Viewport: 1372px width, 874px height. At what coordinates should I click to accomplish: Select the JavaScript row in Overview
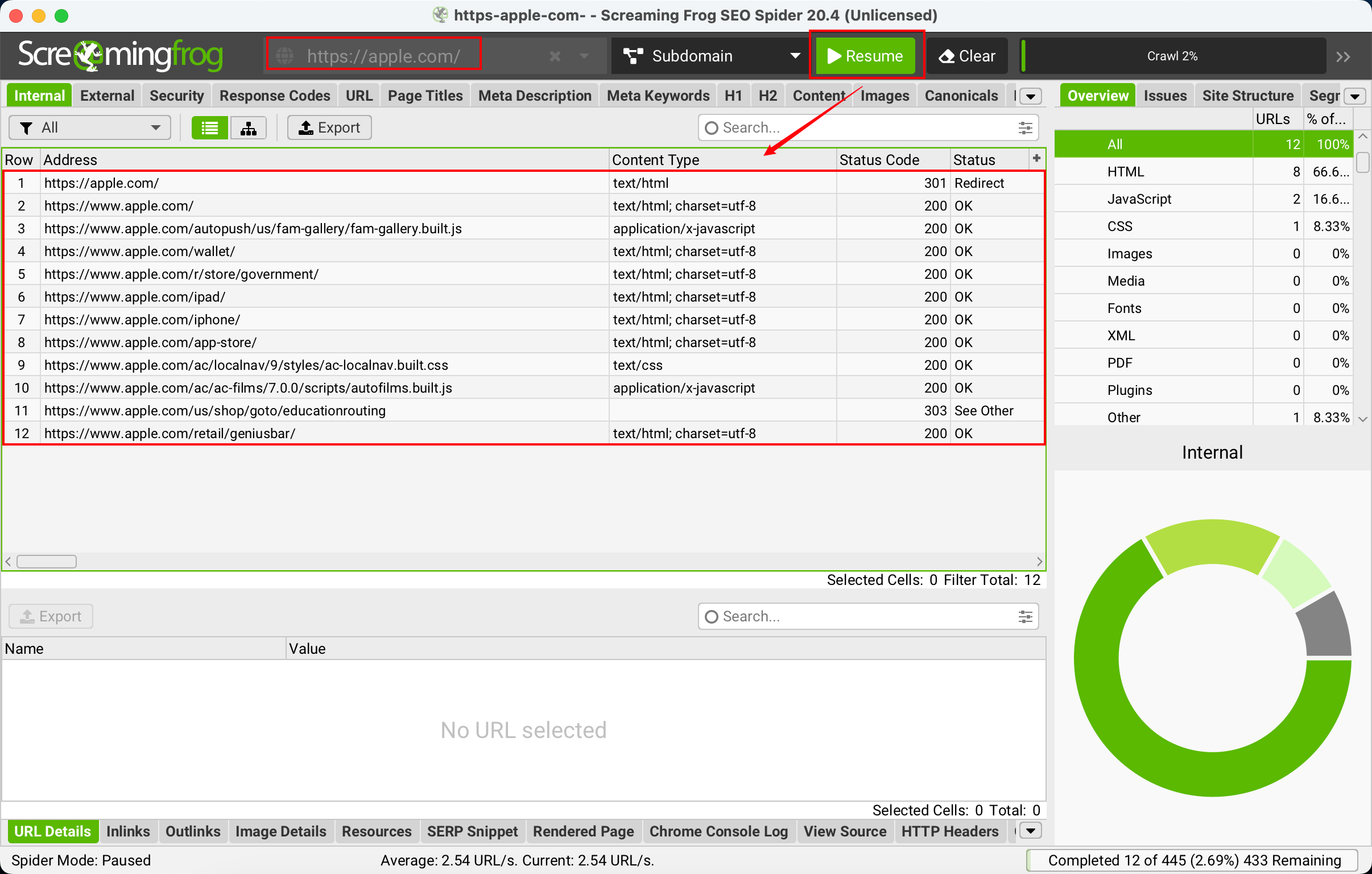[x=1204, y=199]
